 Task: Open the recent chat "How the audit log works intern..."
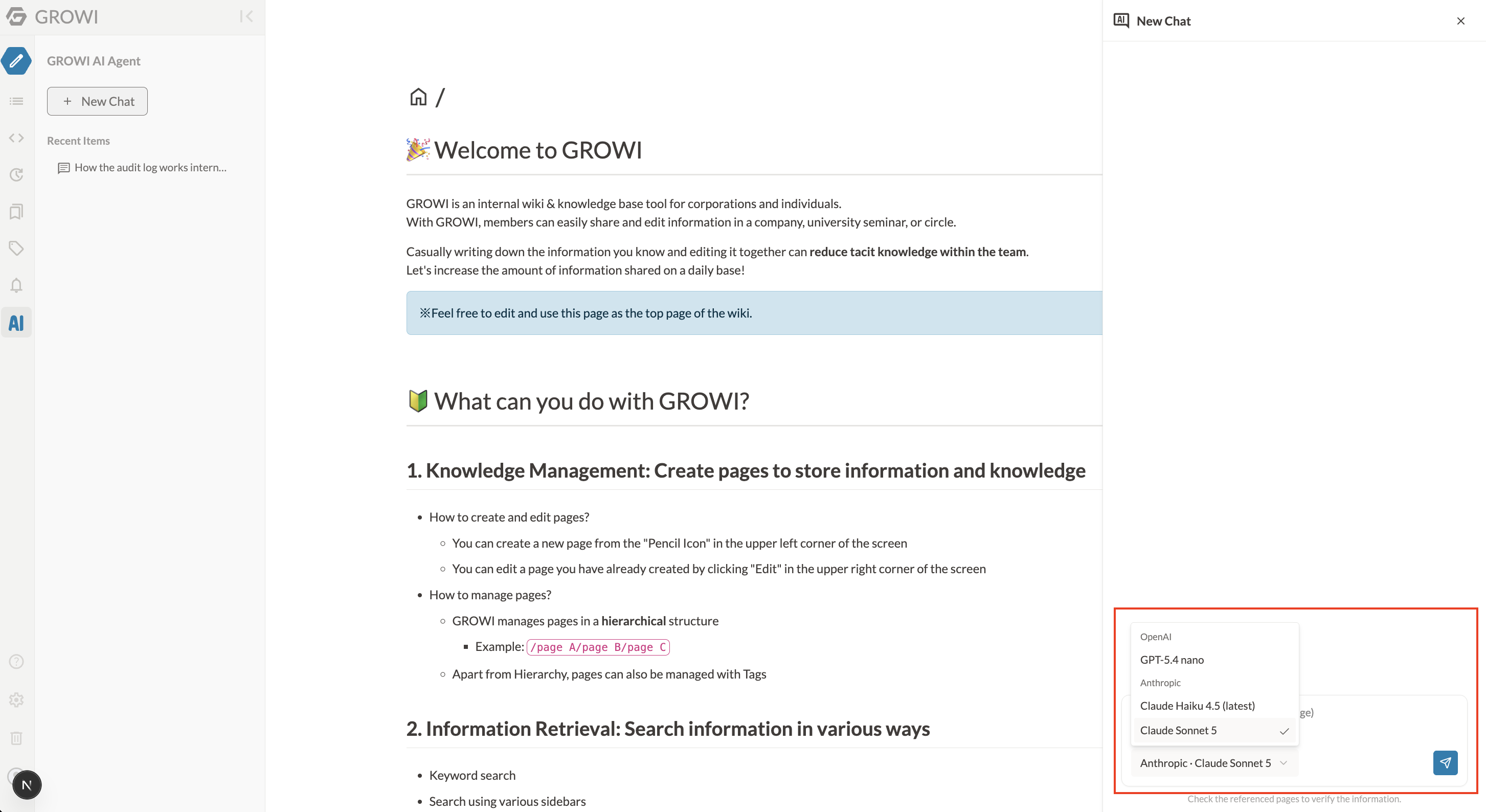[143, 167]
